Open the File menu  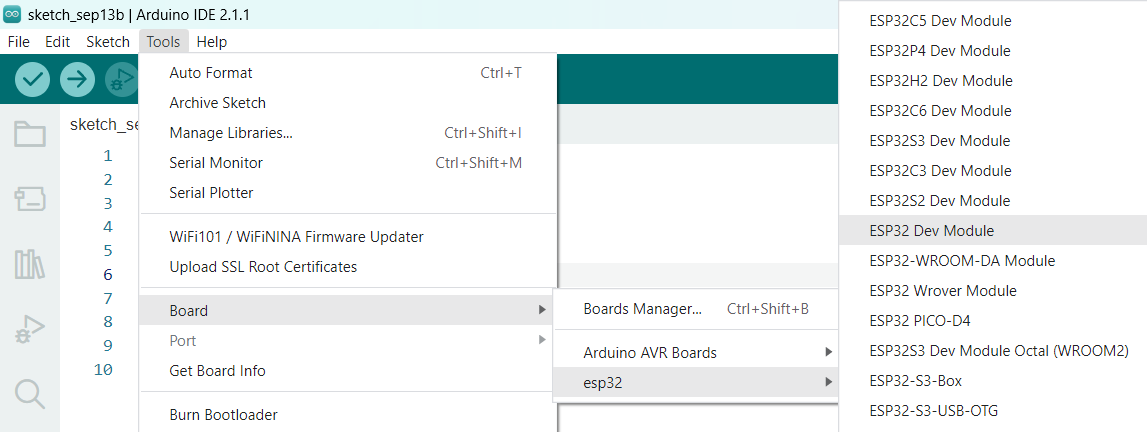[18, 42]
